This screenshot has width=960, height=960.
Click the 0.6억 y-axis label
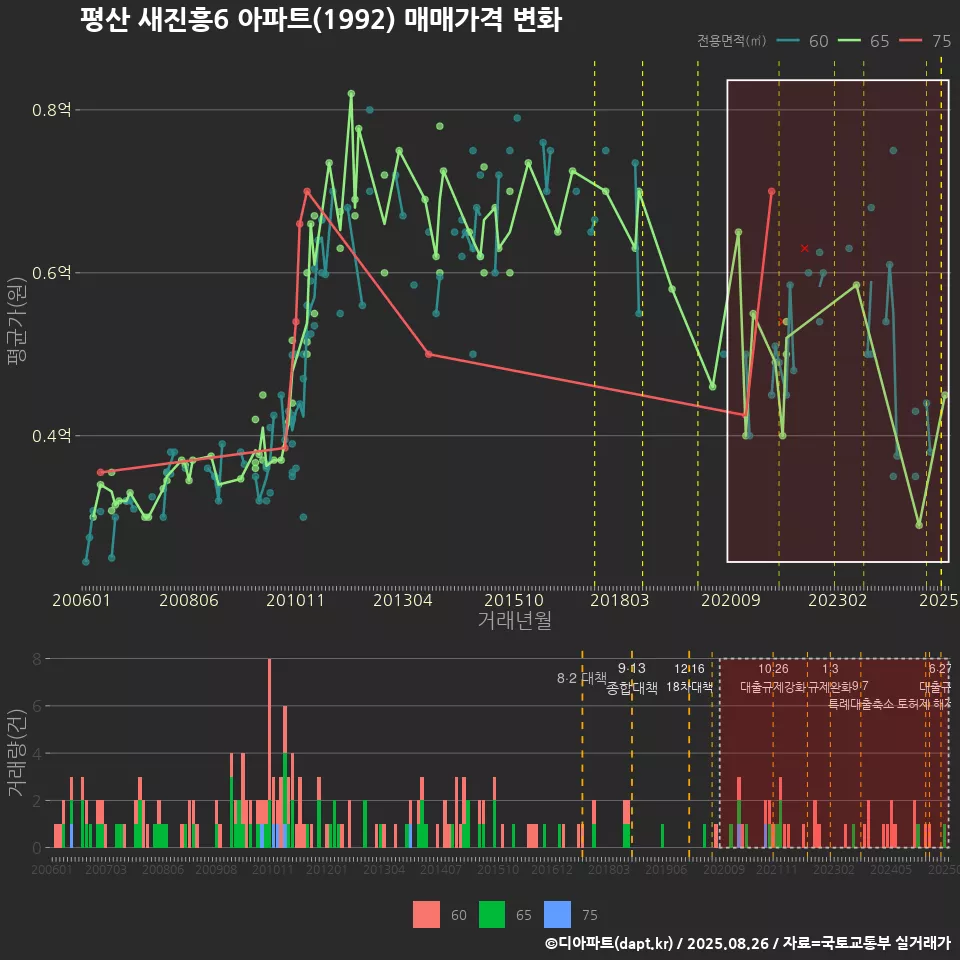coord(51,273)
